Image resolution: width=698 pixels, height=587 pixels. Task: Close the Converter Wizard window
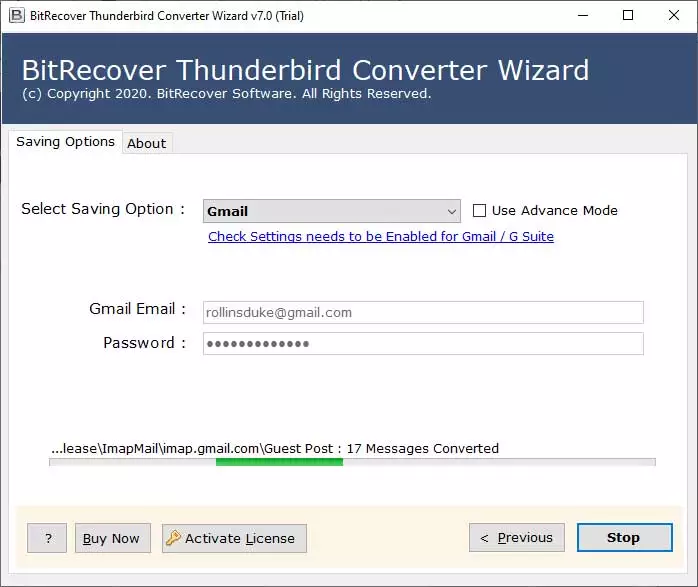tap(674, 16)
